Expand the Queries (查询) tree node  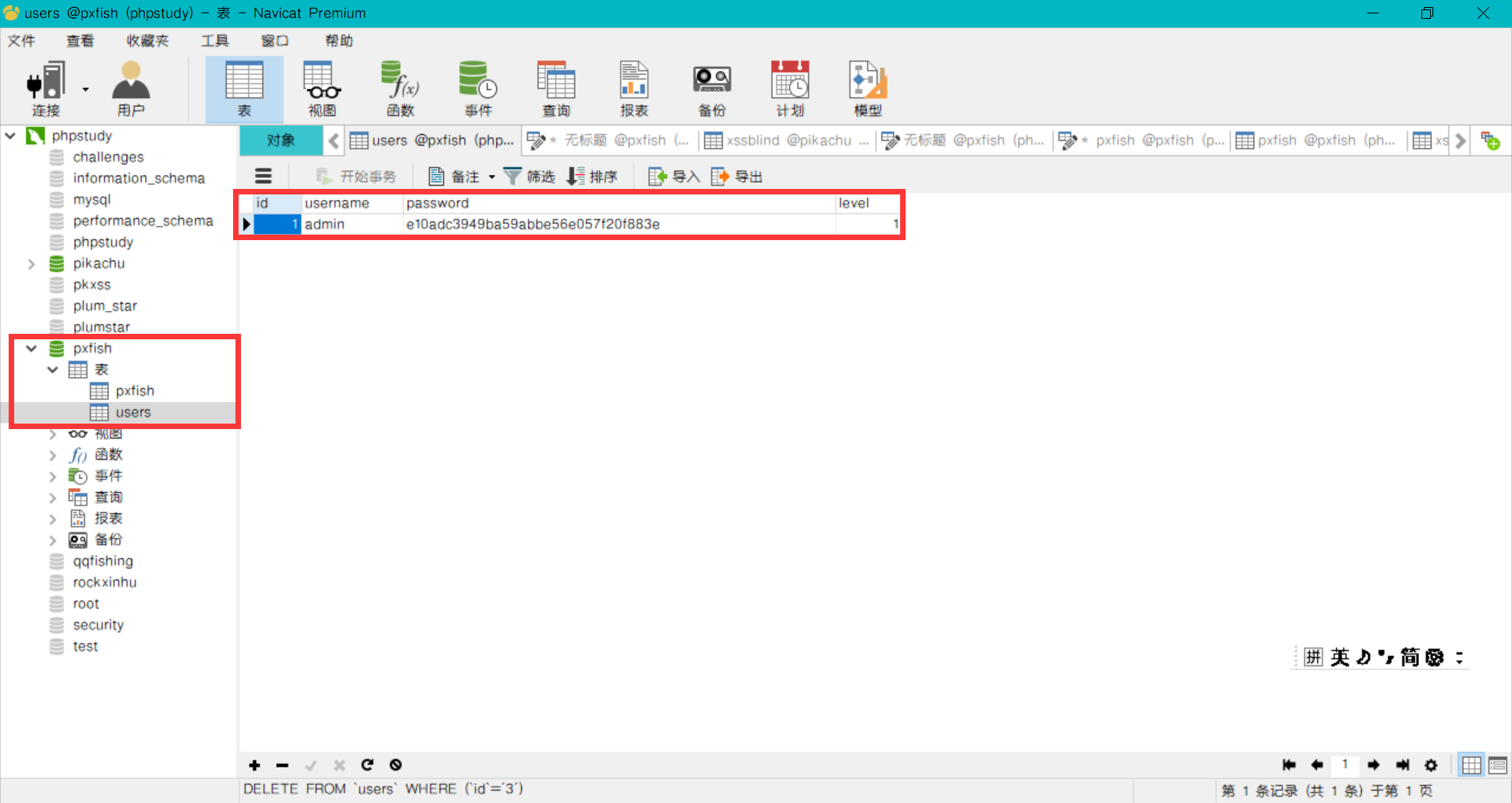53,498
